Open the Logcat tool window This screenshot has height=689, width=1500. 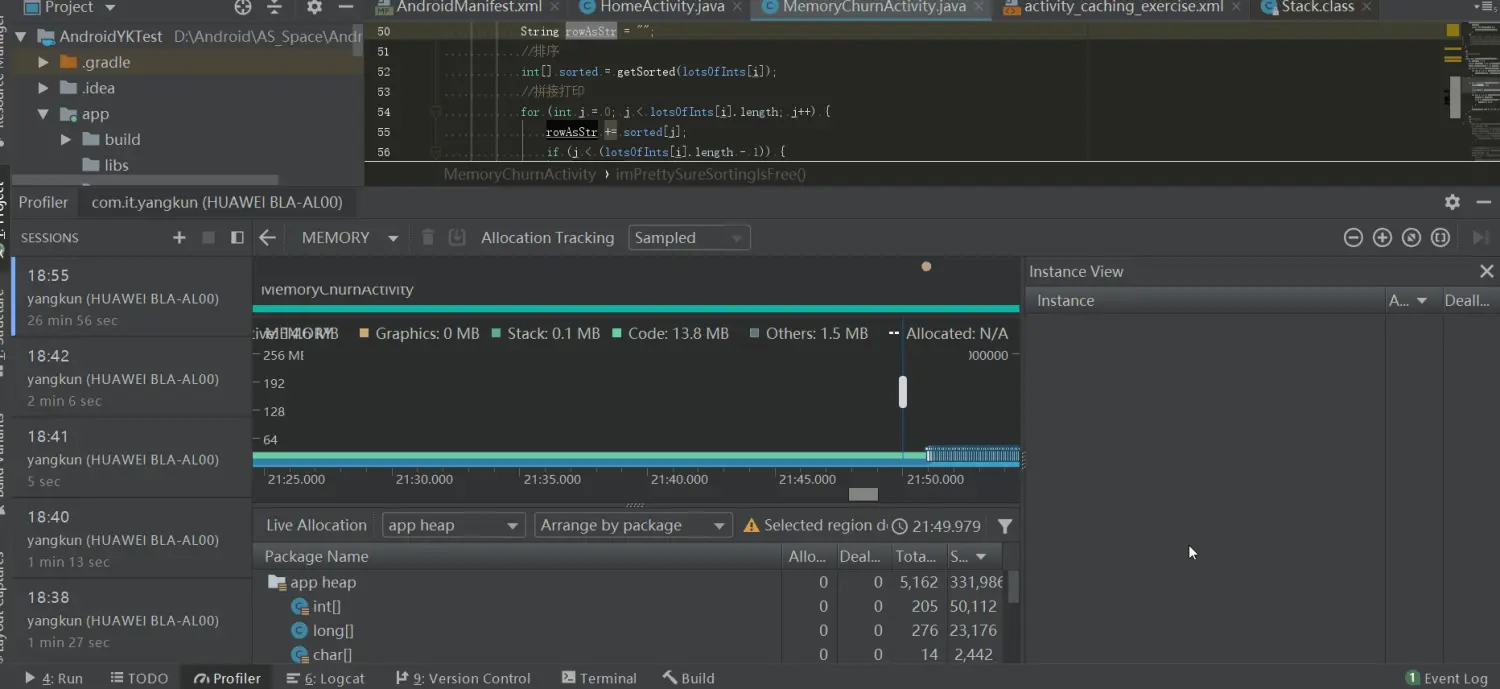[x=325, y=678]
